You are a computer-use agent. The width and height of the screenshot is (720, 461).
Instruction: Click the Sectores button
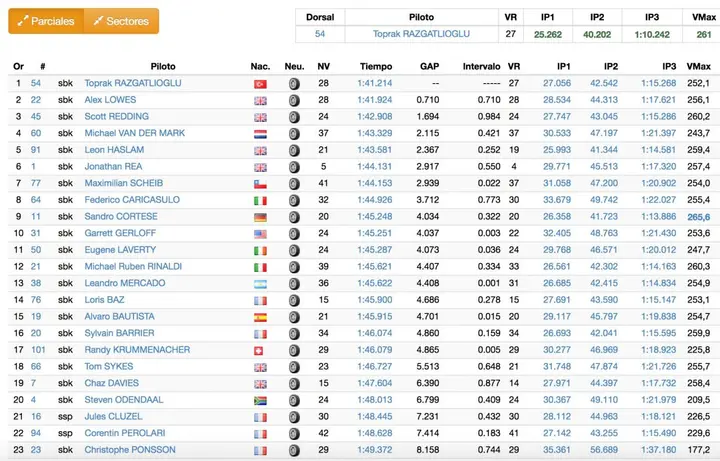point(121,21)
